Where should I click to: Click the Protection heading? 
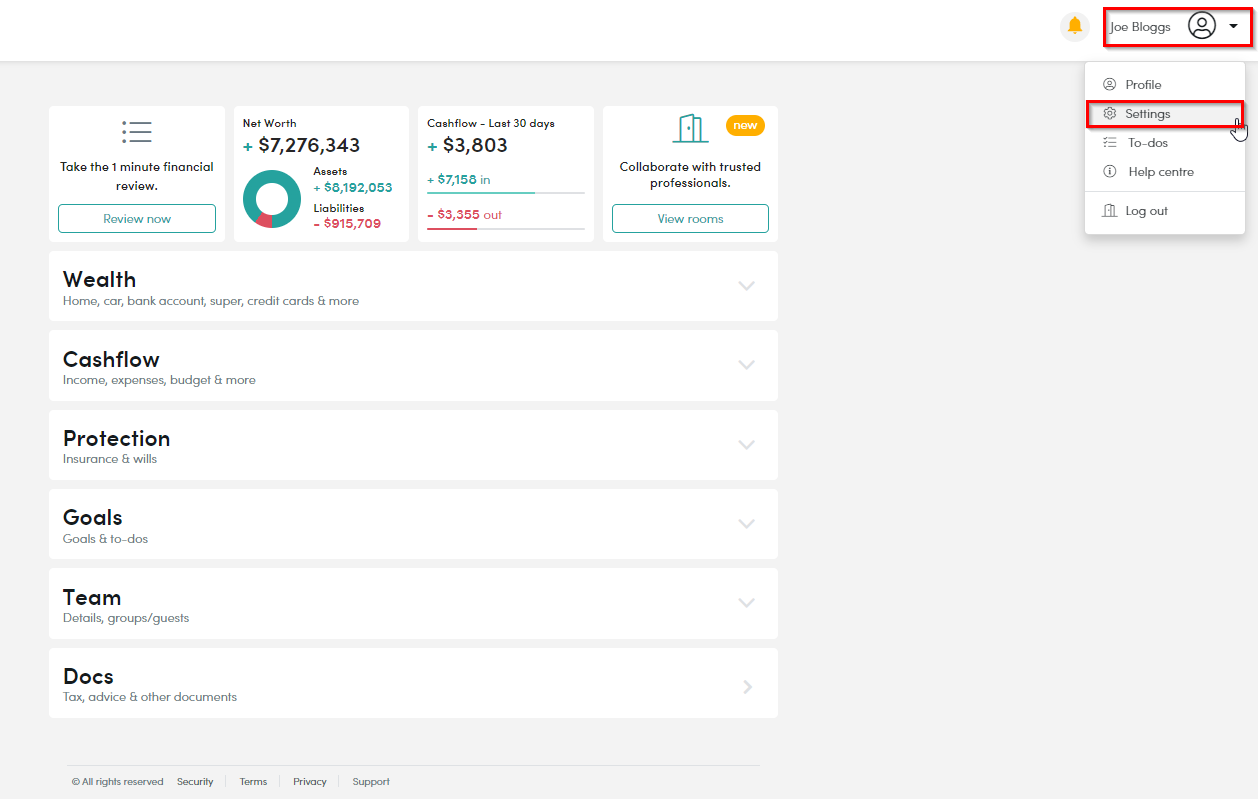pyautogui.click(x=116, y=438)
